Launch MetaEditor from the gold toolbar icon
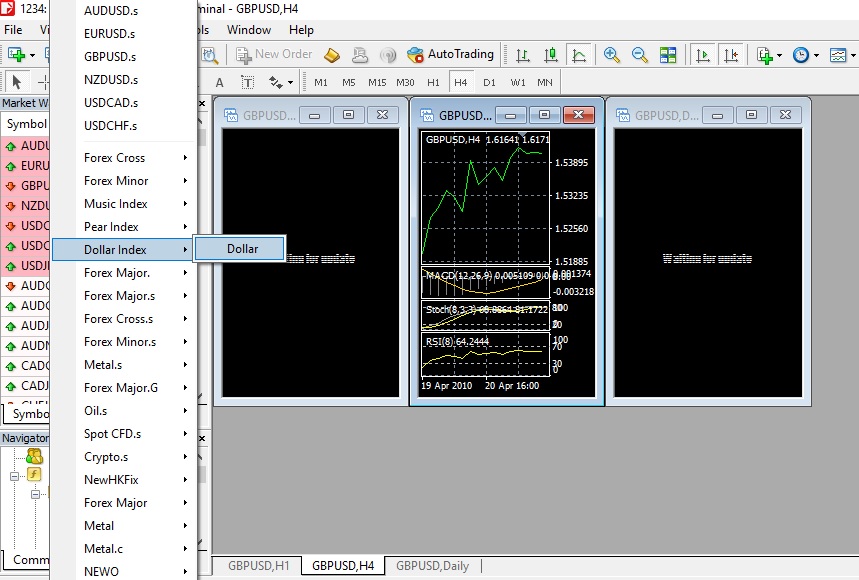This screenshot has height=580, width=859. coord(332,55)
